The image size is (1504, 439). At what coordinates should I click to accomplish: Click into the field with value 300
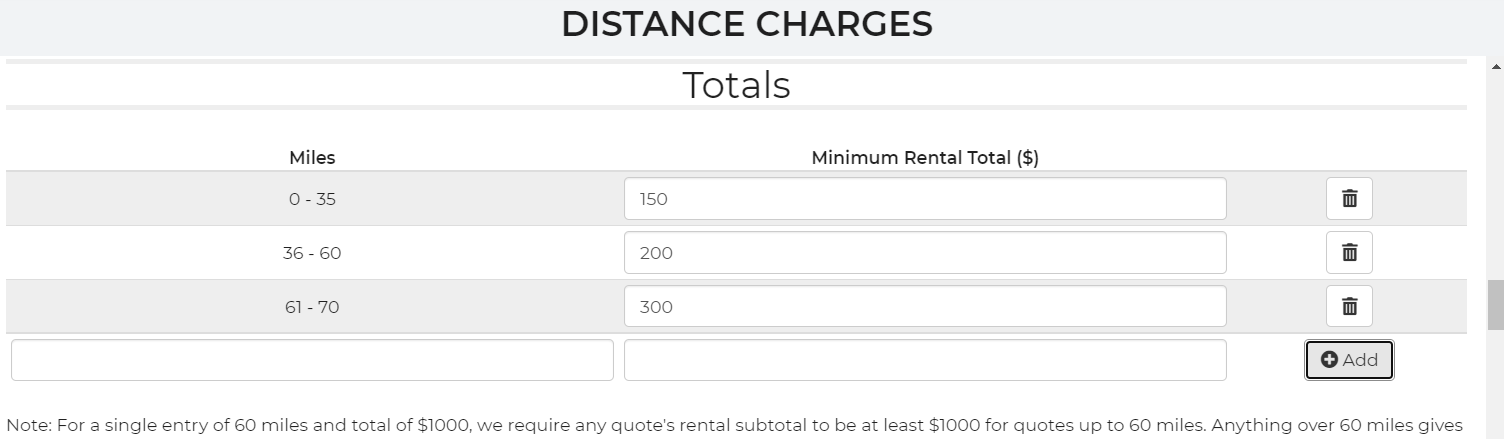[924, 307]
